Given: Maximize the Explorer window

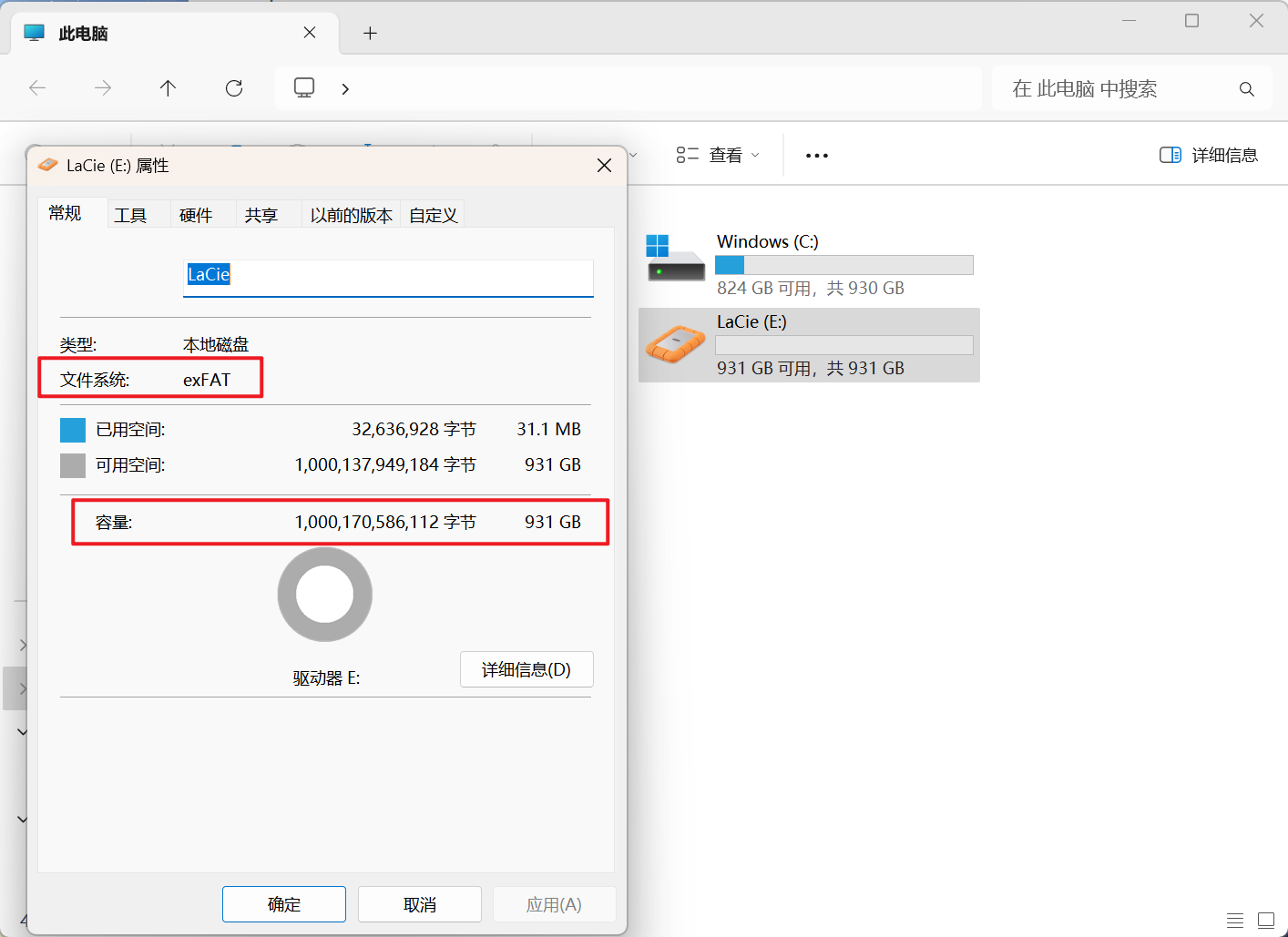Looking at the screenshot, I should 1191,20.
